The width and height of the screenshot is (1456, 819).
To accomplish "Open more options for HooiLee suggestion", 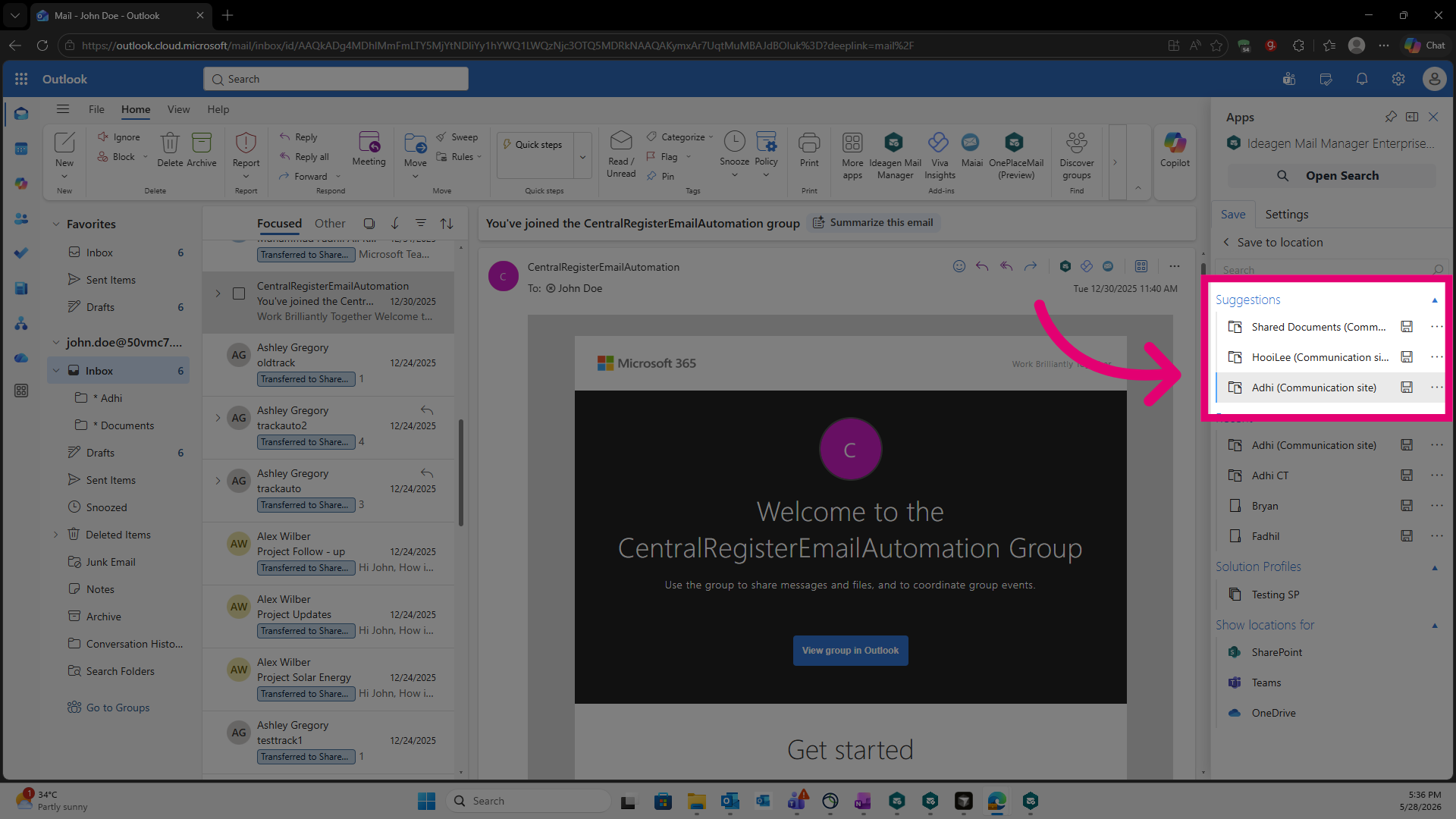I will [x=1436, y=357].
